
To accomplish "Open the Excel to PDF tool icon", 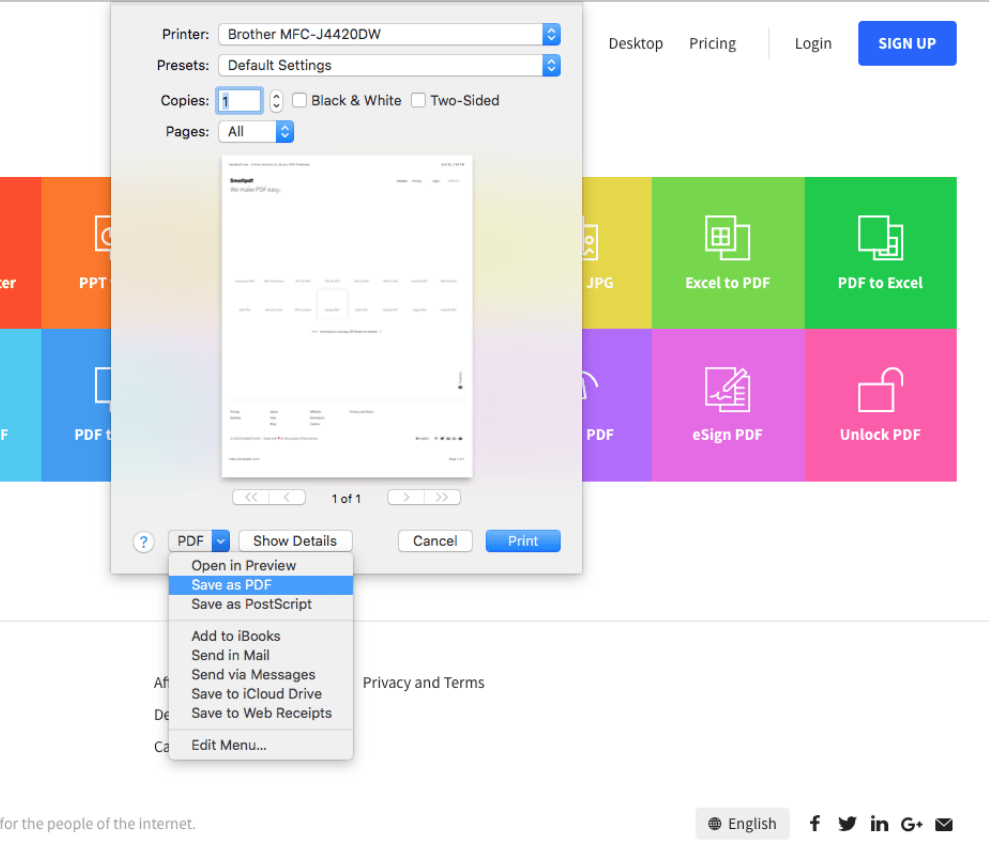I will [727, 238].
